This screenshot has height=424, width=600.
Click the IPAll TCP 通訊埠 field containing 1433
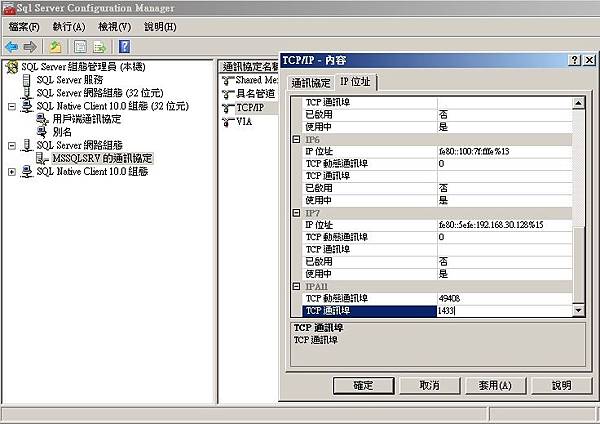[x=504, y=311]
